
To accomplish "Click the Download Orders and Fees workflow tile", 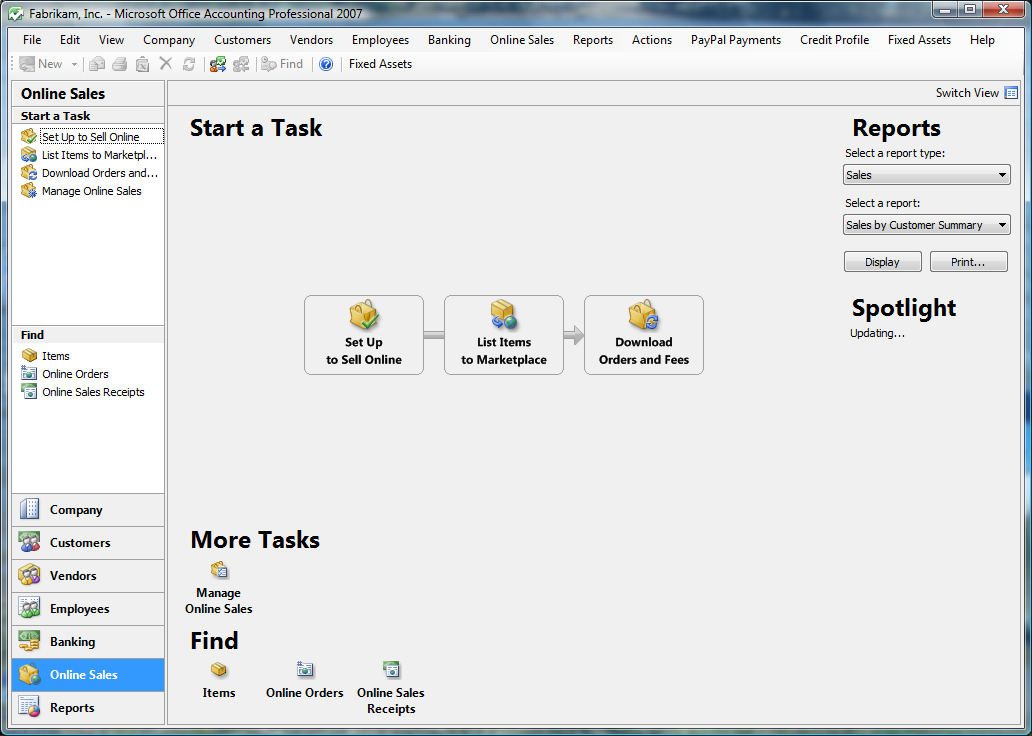I will (x=644, y=334).
